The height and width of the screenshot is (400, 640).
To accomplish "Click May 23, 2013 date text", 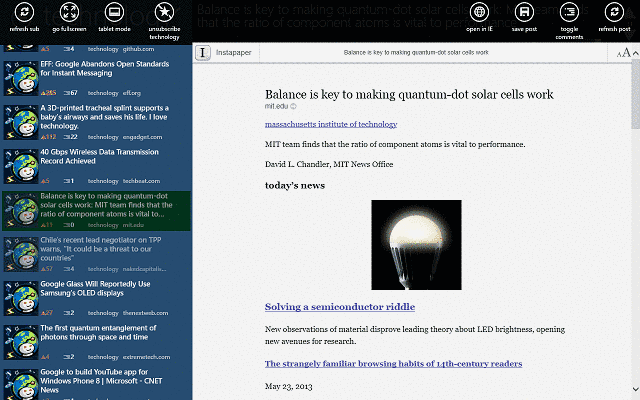I will click(x=289, y=387).
